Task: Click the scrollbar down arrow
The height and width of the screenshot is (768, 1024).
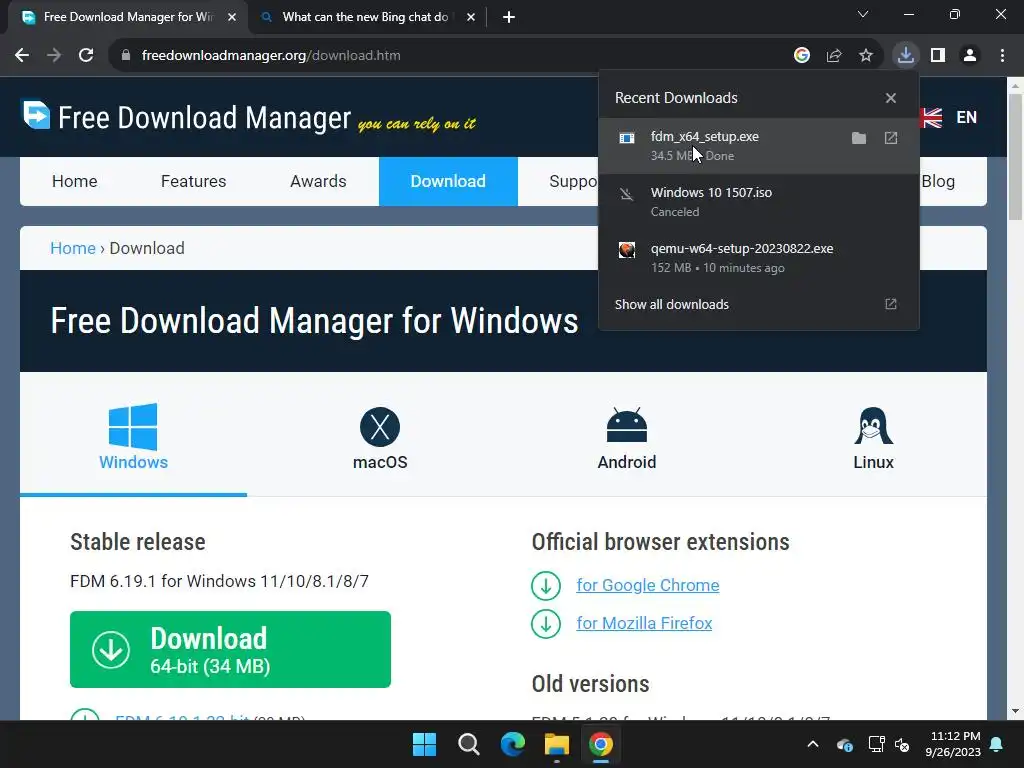Action: [1015, 711]
